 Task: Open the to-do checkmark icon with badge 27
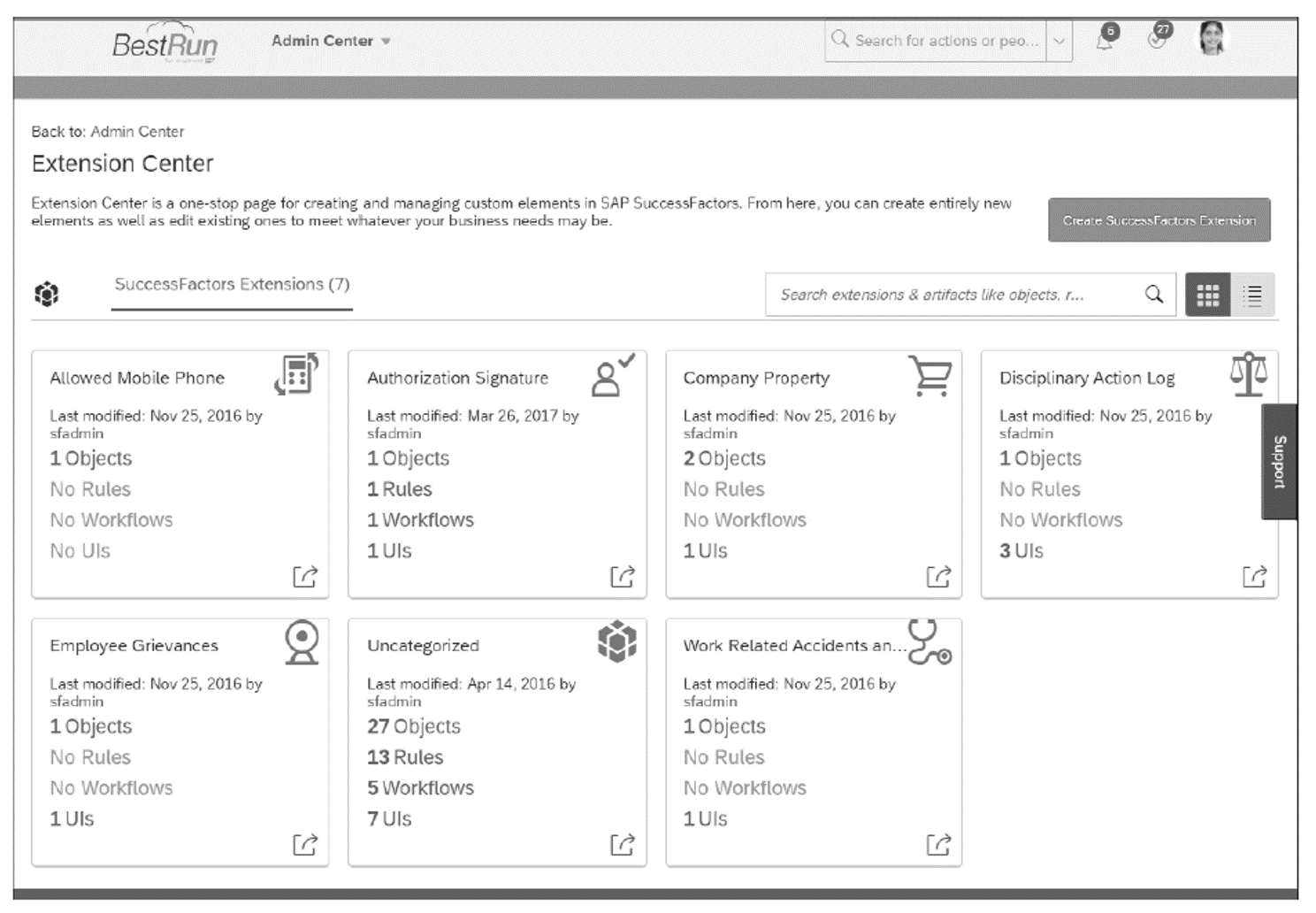1157,38
